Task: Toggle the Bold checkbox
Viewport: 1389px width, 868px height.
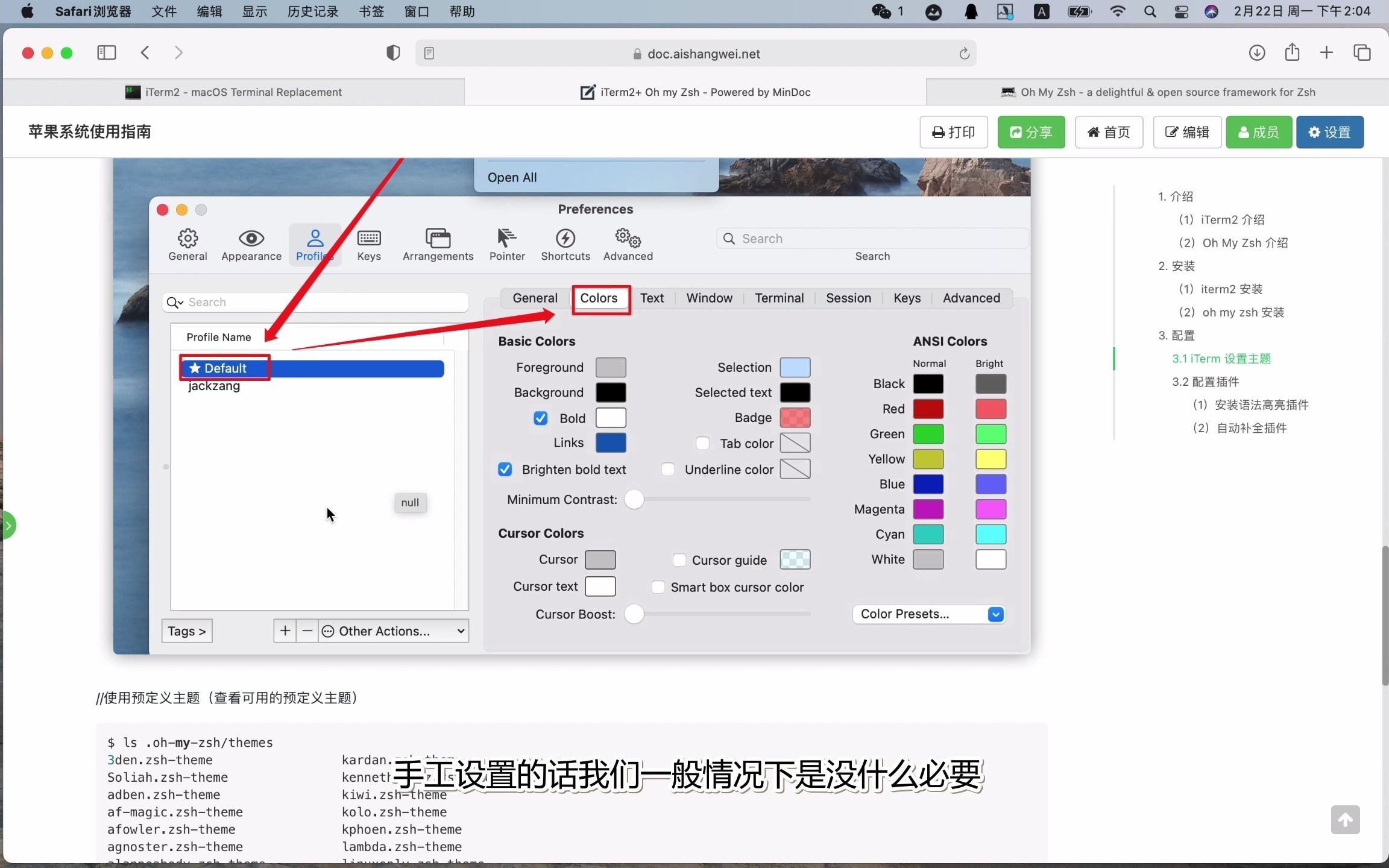Action: point(541,418)
